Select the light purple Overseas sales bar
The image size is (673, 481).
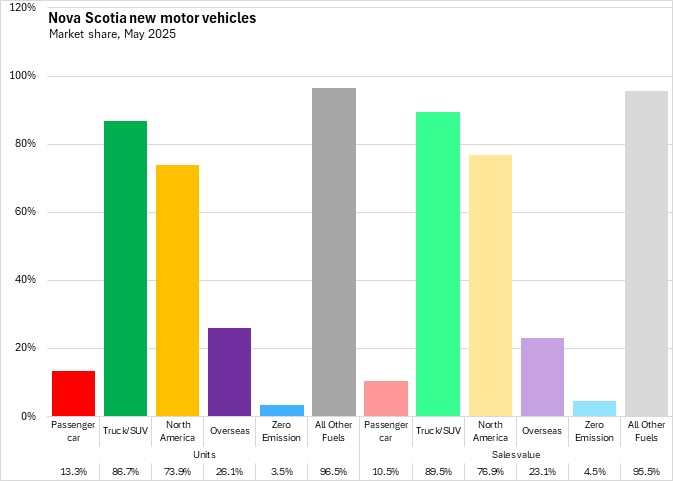(x=542, y=376)
